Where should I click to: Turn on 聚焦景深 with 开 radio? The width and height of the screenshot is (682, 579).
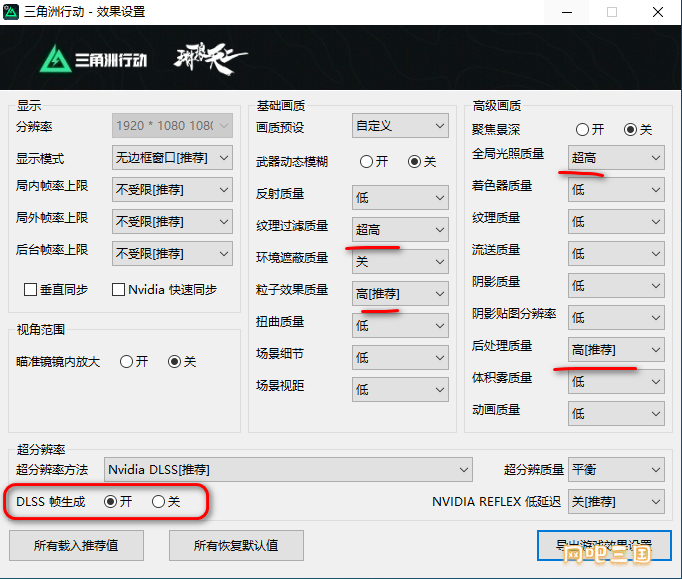click(582, 130)
